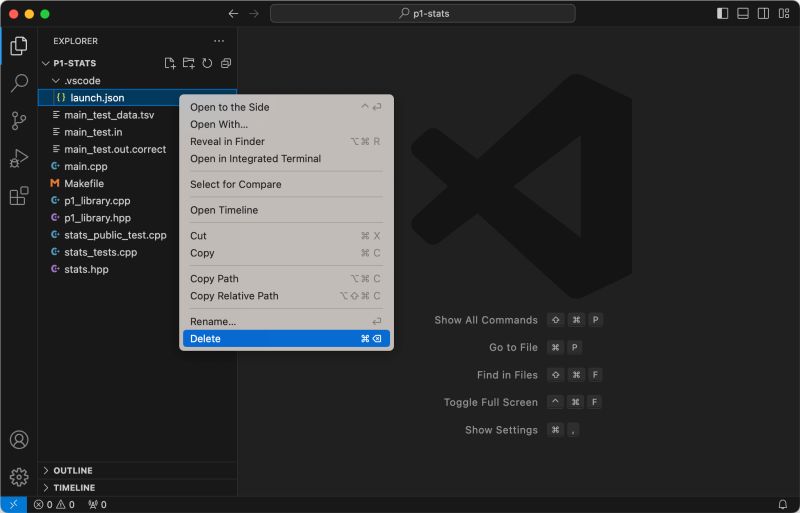Click the ports forwarded status item
Screen dimensions: 800x513
(97, 504)
